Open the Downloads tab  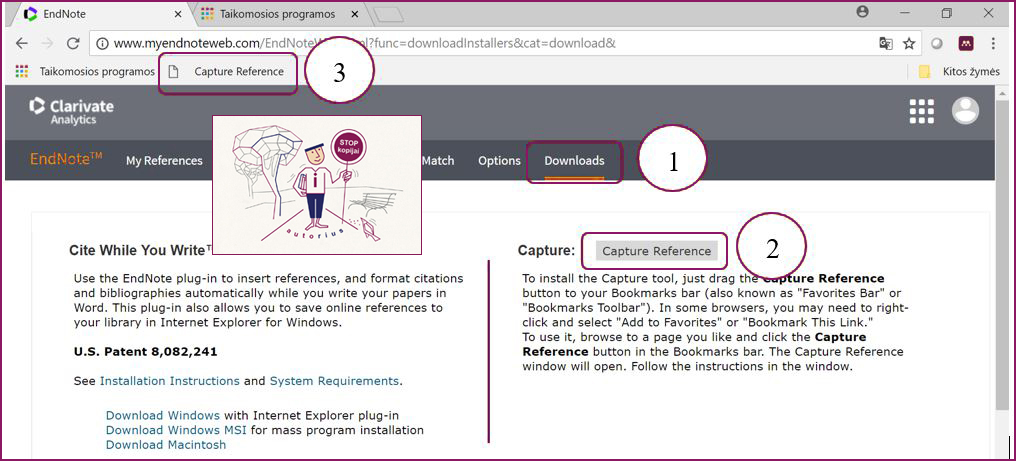(x=574, y=161)
